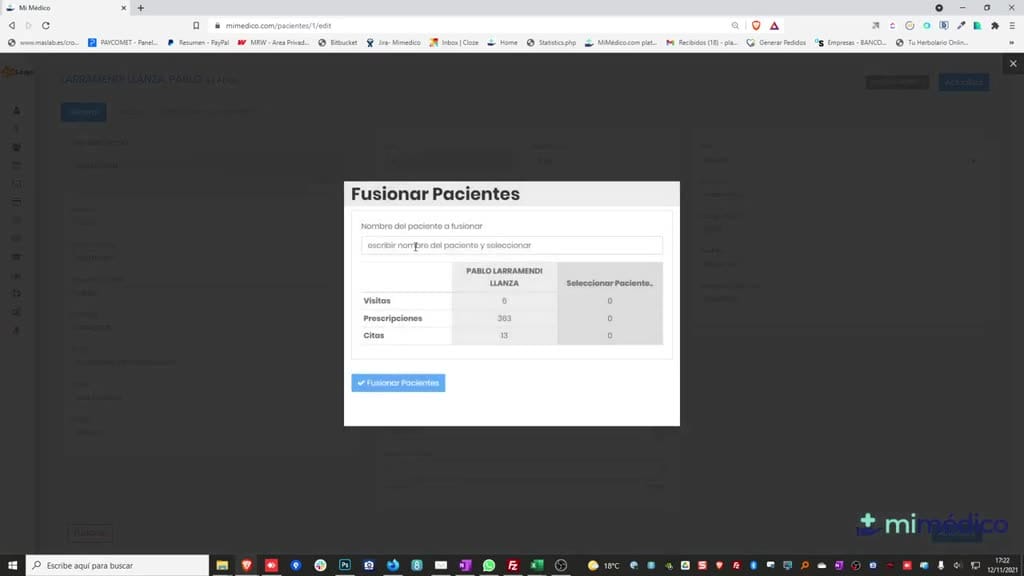Open the Generar Pedidos bookmark
This screenshot has width=1024, height=576.
(x=776, y=42)
